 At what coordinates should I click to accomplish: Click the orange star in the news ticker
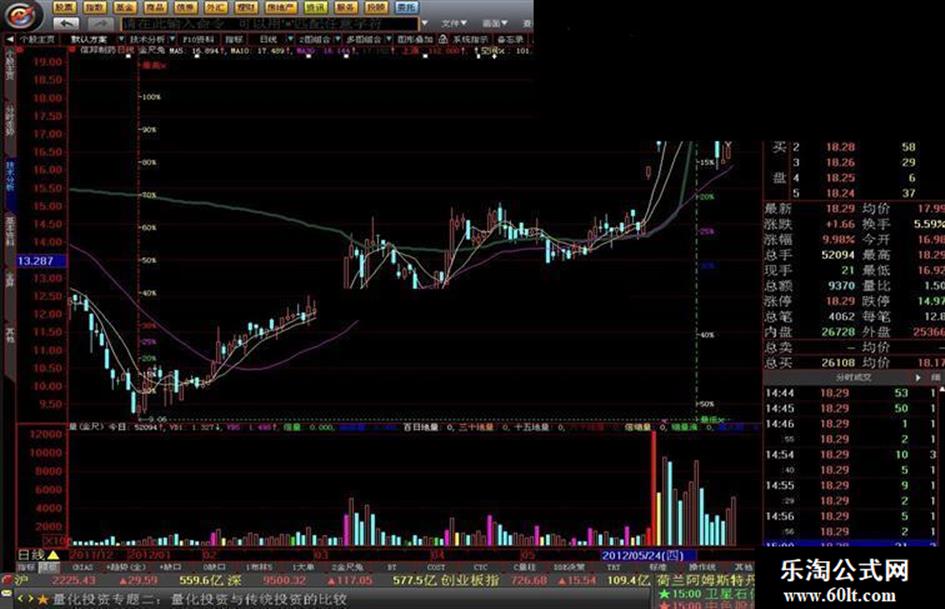pos(43,599)
